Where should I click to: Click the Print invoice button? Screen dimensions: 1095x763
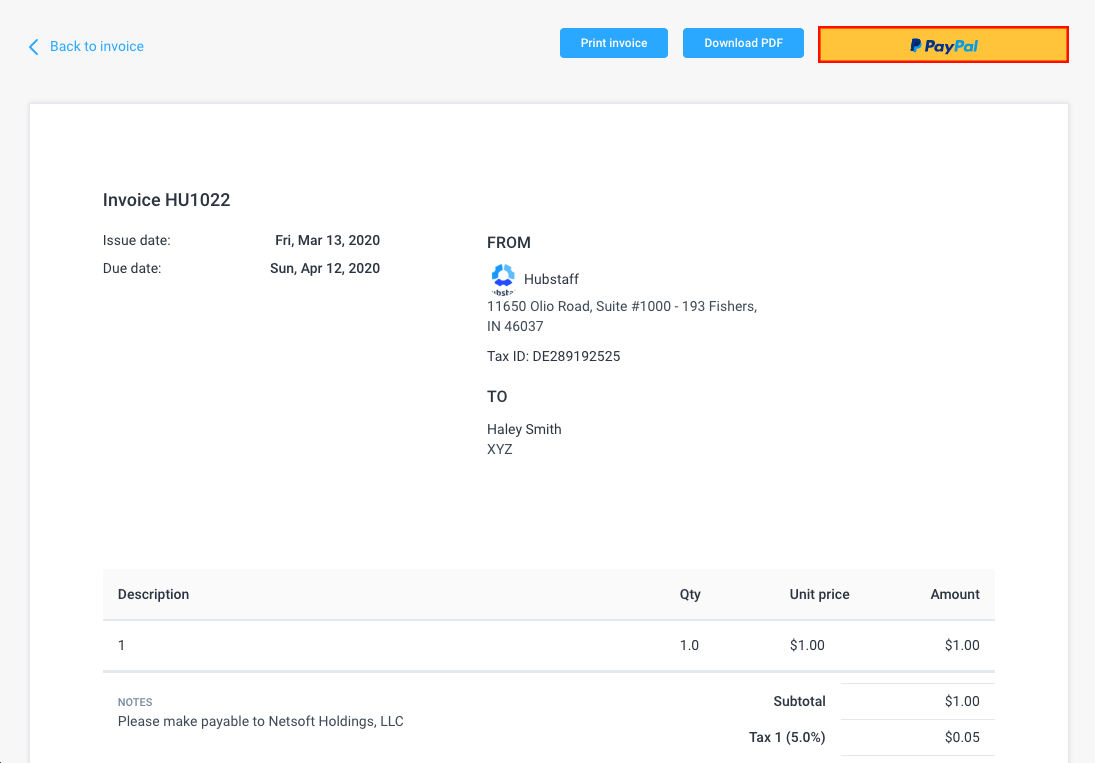click(x=613, y=43)
